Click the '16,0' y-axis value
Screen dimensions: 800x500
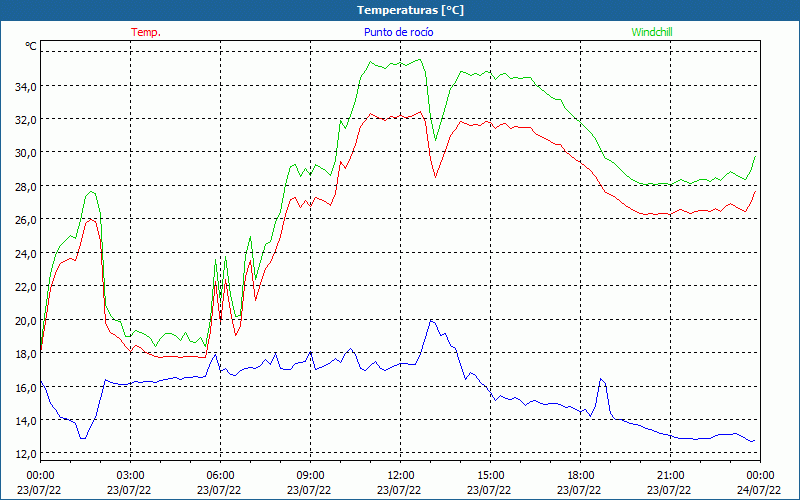(26, 388)
